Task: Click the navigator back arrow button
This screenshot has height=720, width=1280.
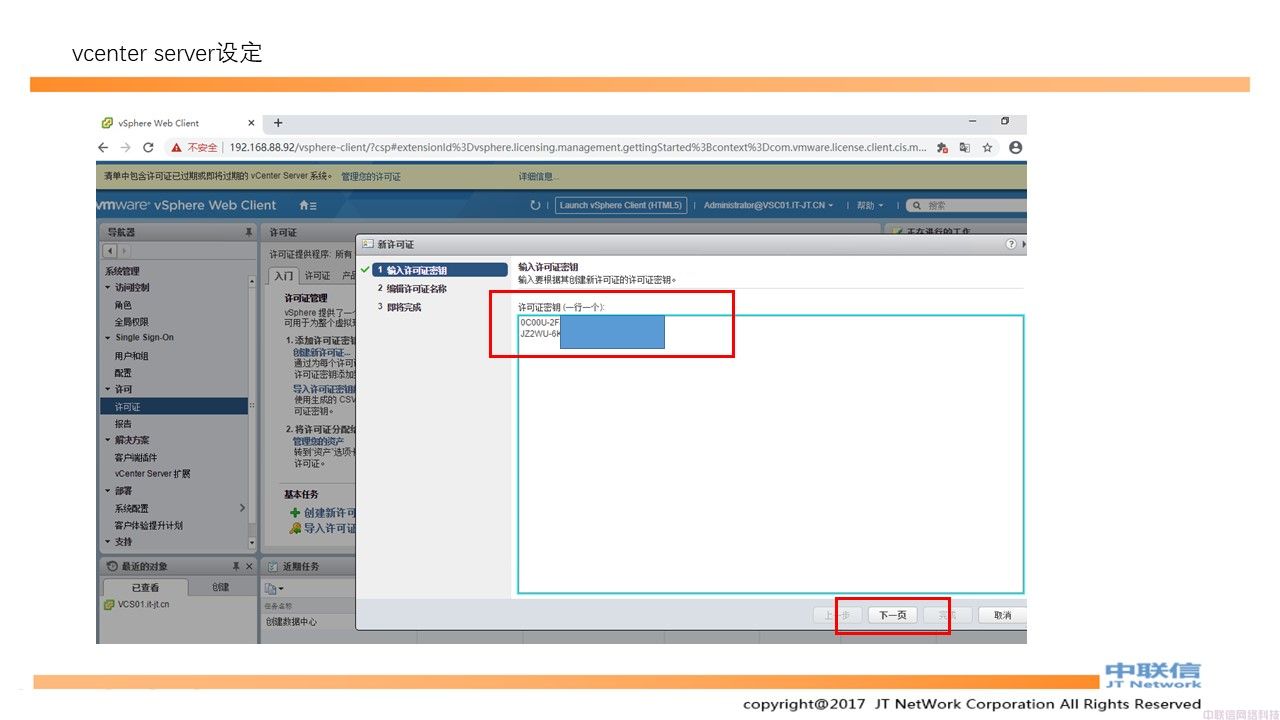Action: (109, 250)
